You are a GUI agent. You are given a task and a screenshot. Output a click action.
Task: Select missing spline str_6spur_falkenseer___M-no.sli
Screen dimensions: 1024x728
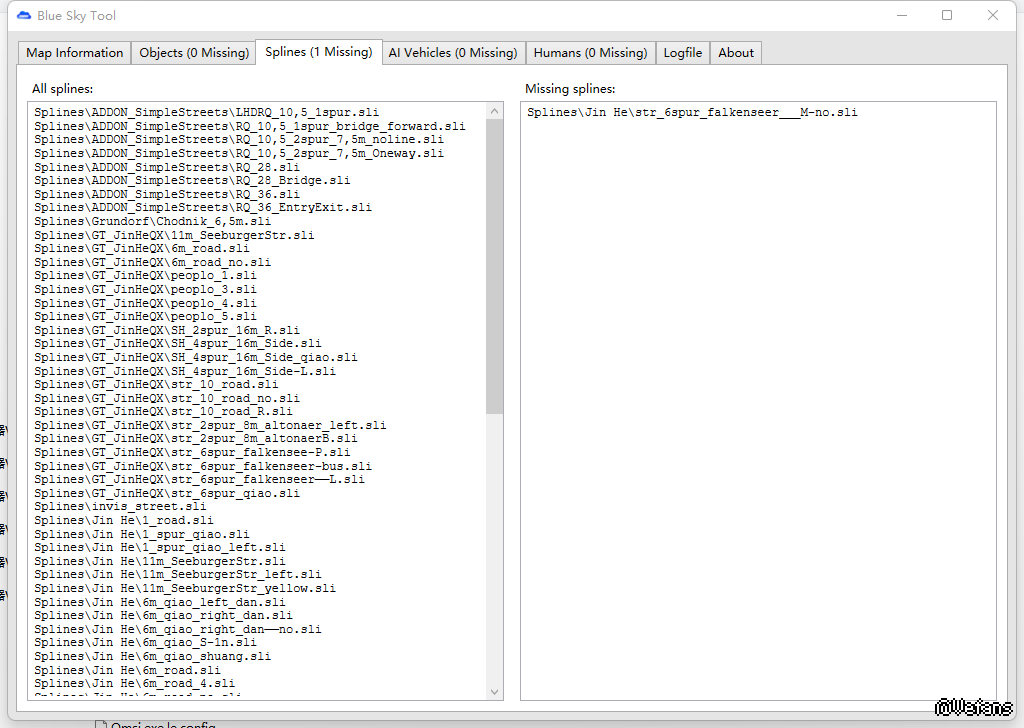pos(691,113)
